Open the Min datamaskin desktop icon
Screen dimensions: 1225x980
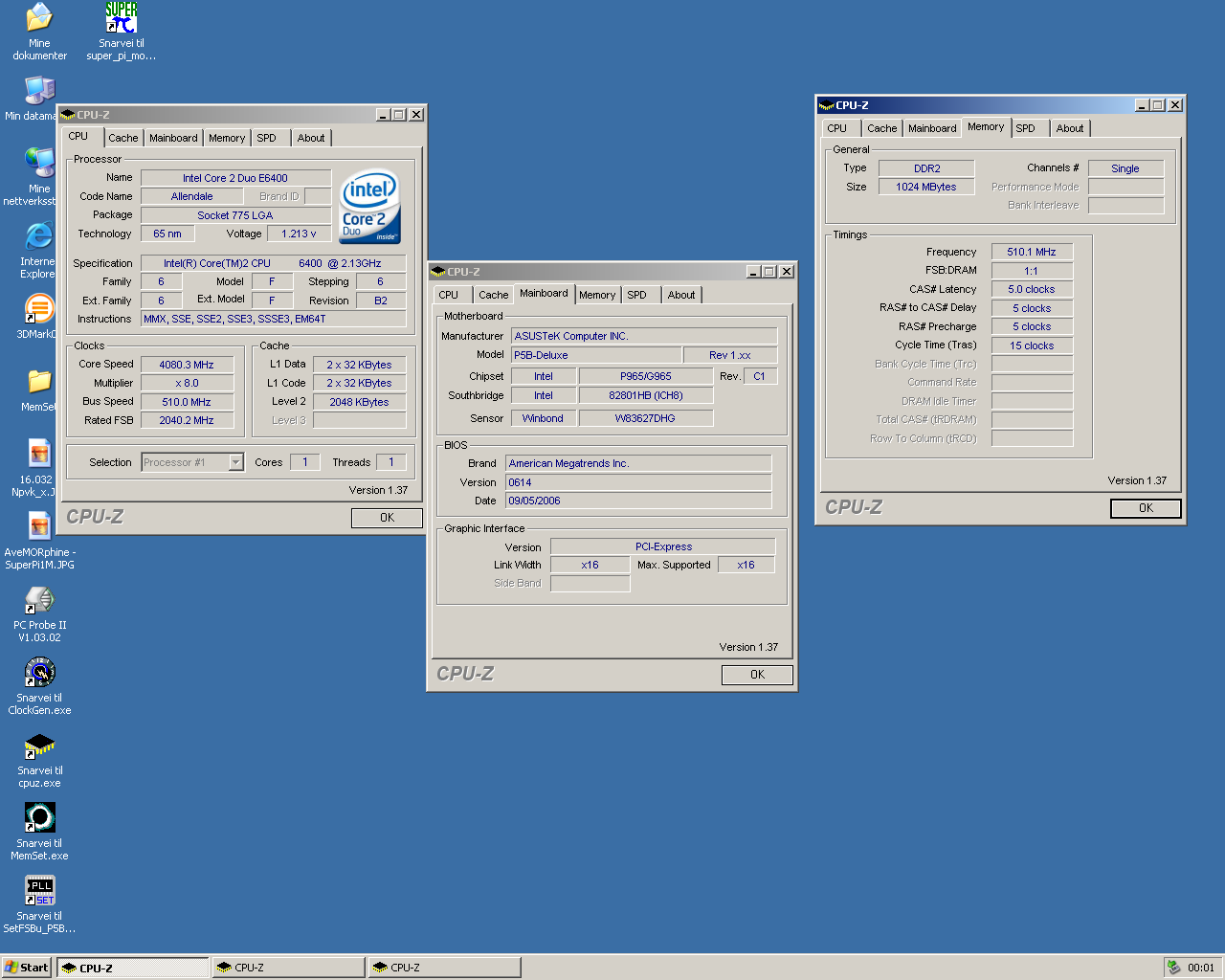(x=39, y=90)
